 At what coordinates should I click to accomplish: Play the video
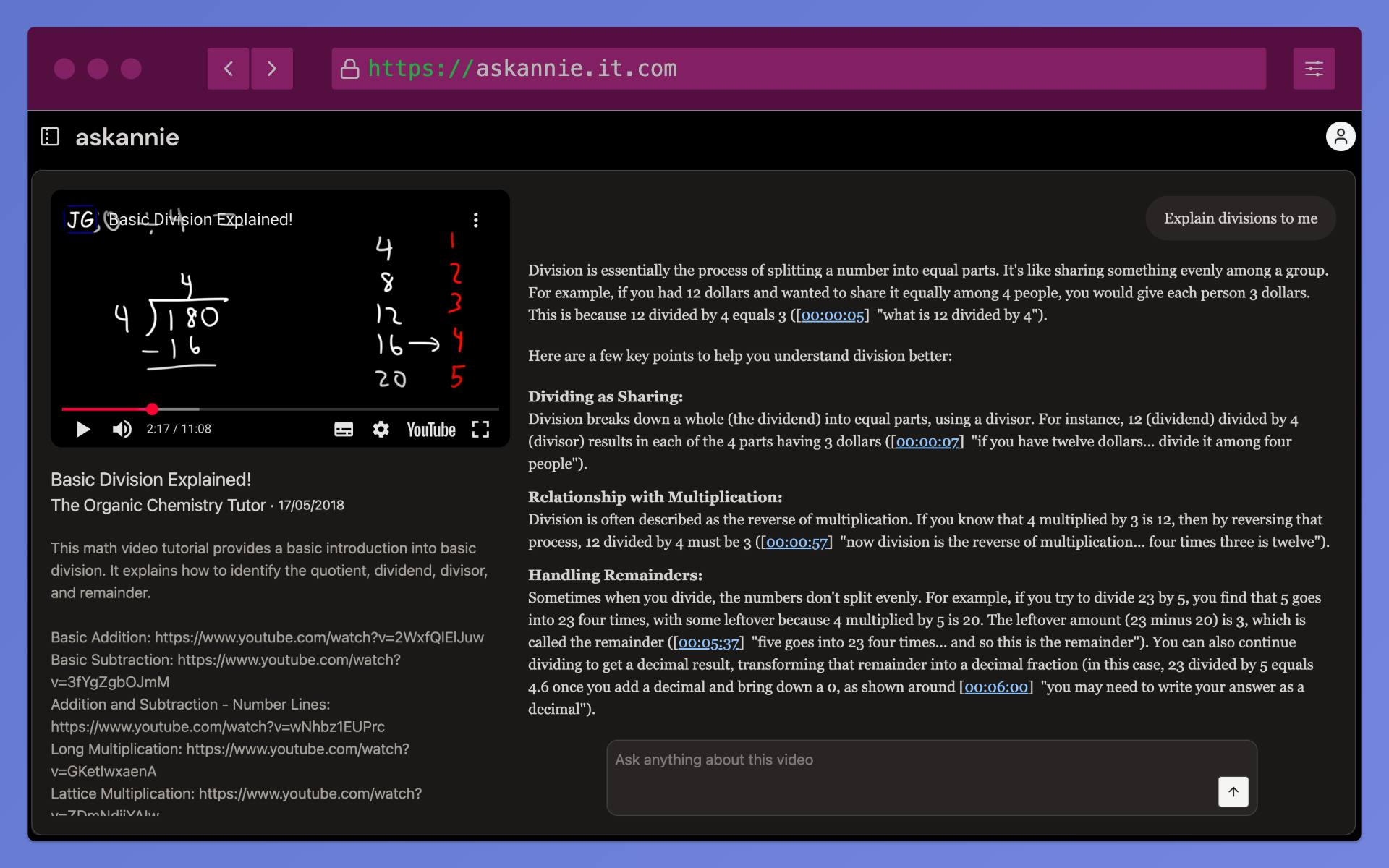(83, 430)
